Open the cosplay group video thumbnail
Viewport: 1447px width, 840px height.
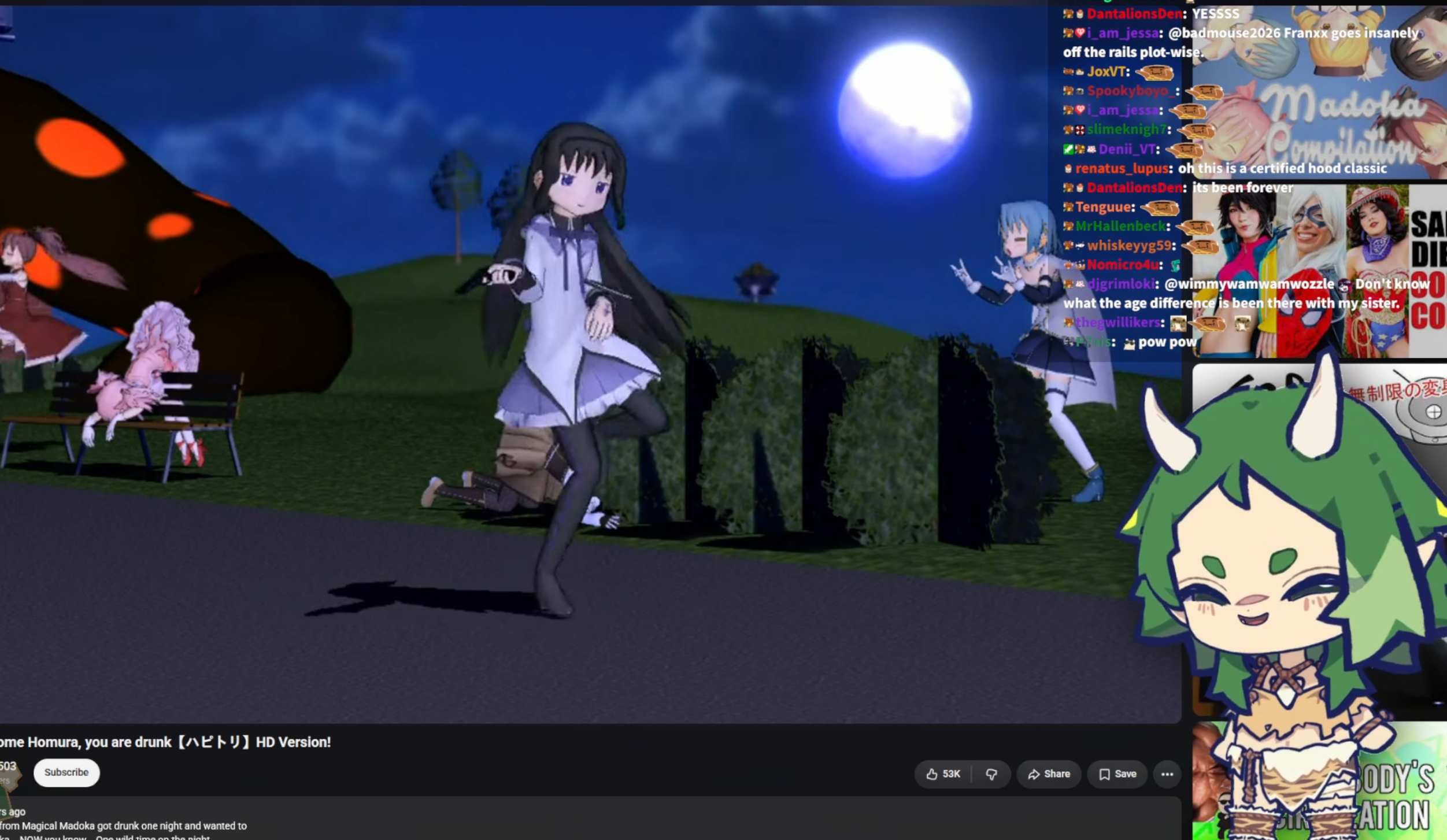(x=1320, y=271)
